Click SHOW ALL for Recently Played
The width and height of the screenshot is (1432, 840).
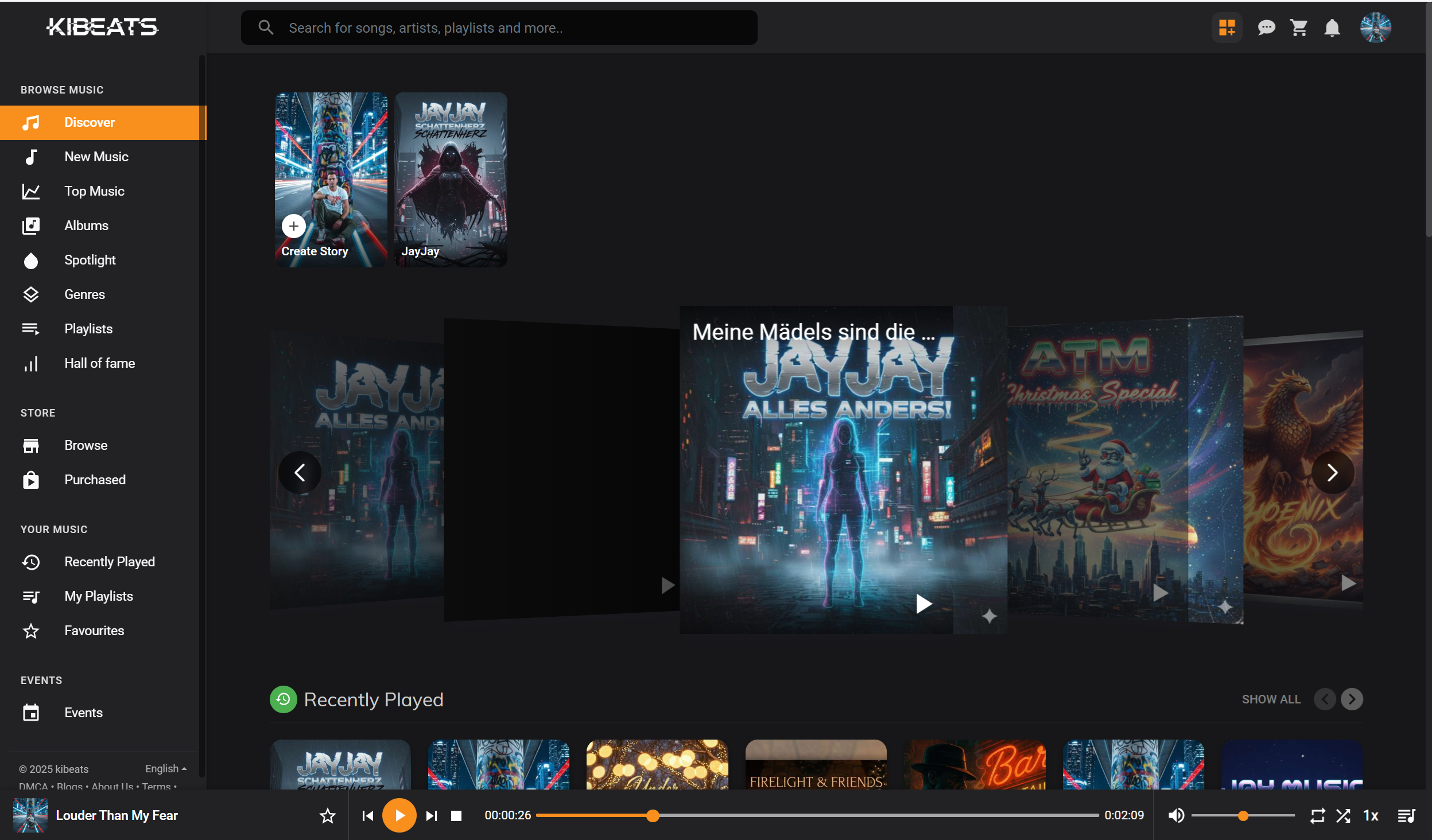coord(1271,699)
